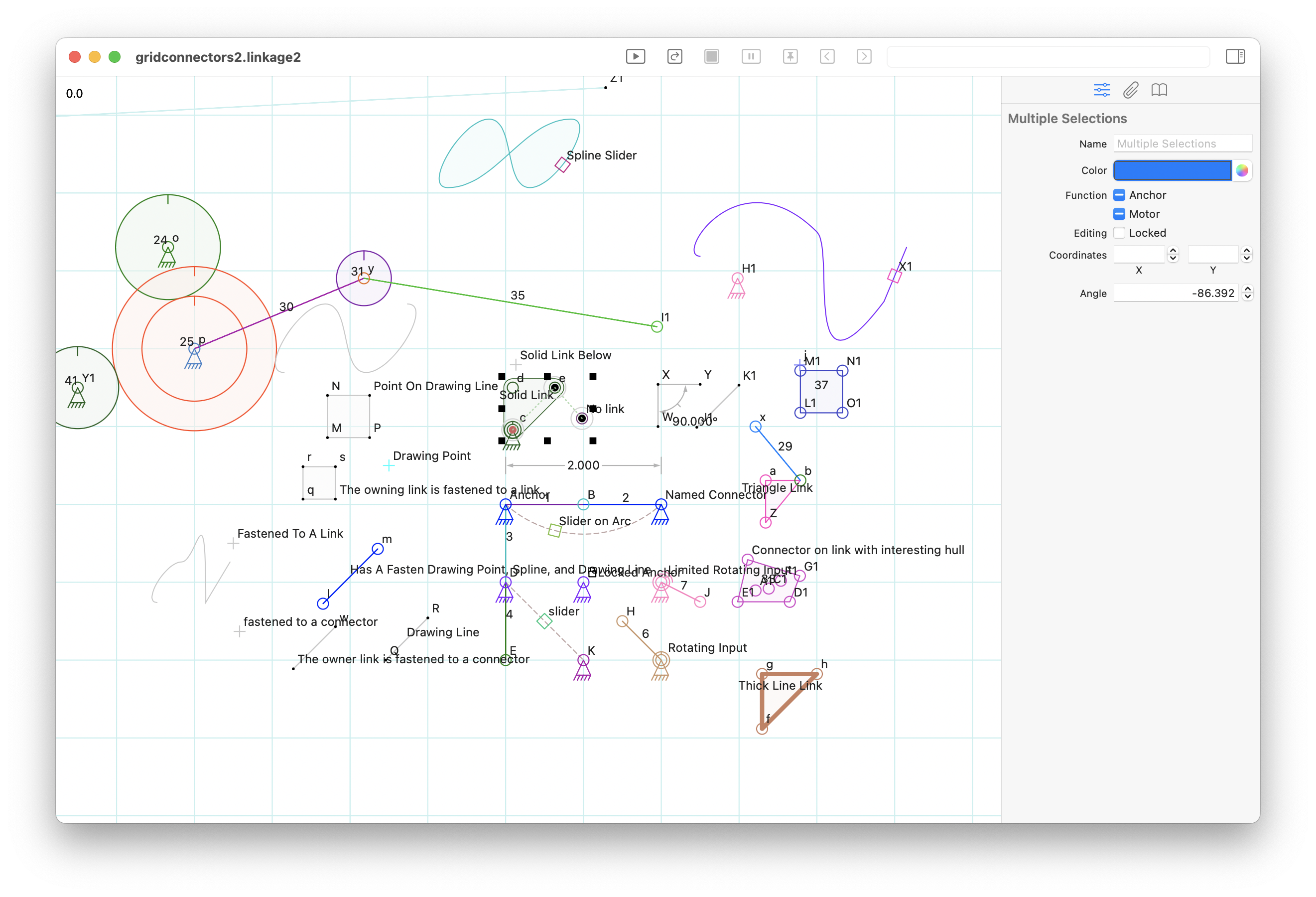The width and height of the screenshot is (1316, 897).
Task: Toggle the right sidebar panel icon
Action: point(1235,56)
